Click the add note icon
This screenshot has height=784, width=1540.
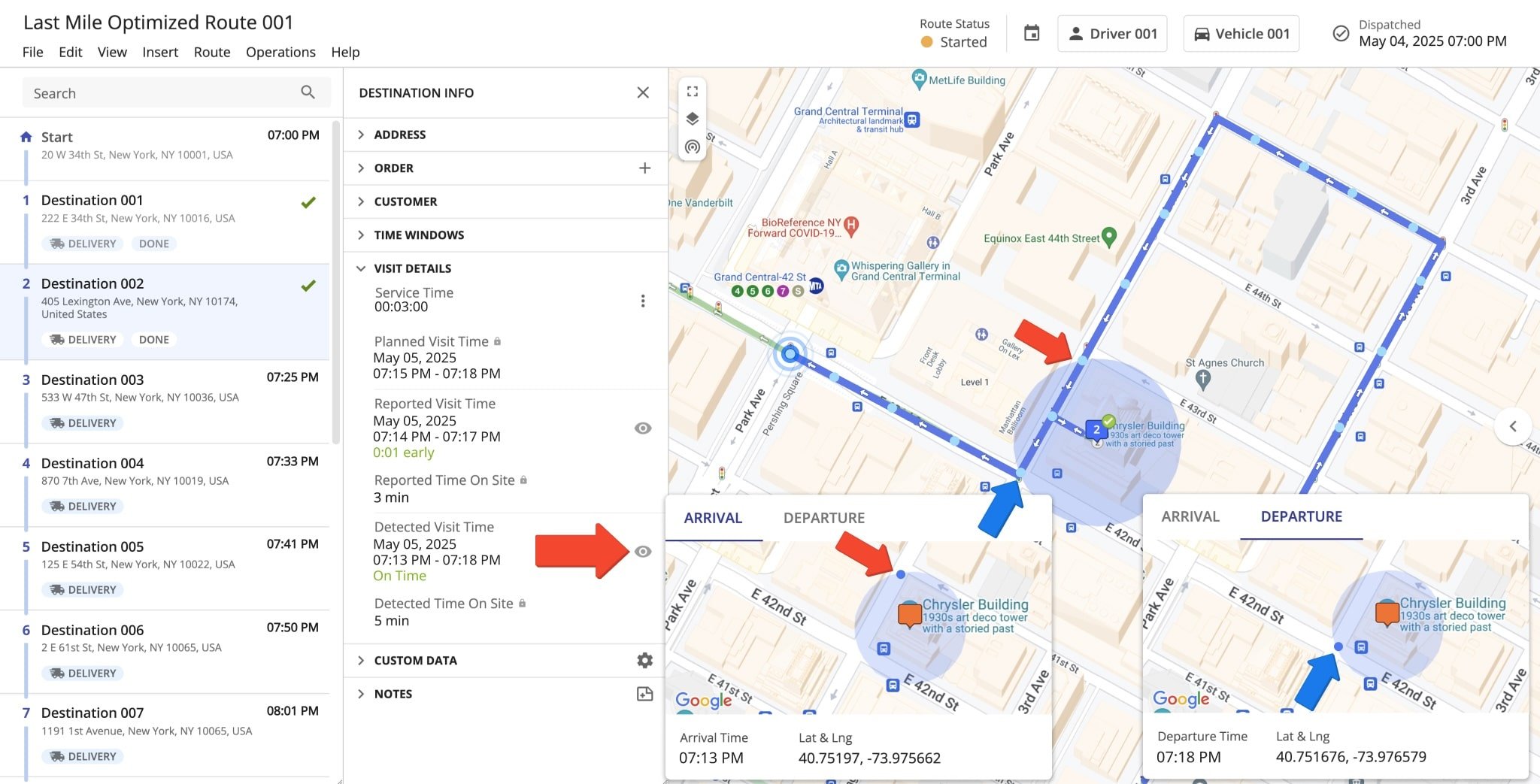click(x=644, y=694)
